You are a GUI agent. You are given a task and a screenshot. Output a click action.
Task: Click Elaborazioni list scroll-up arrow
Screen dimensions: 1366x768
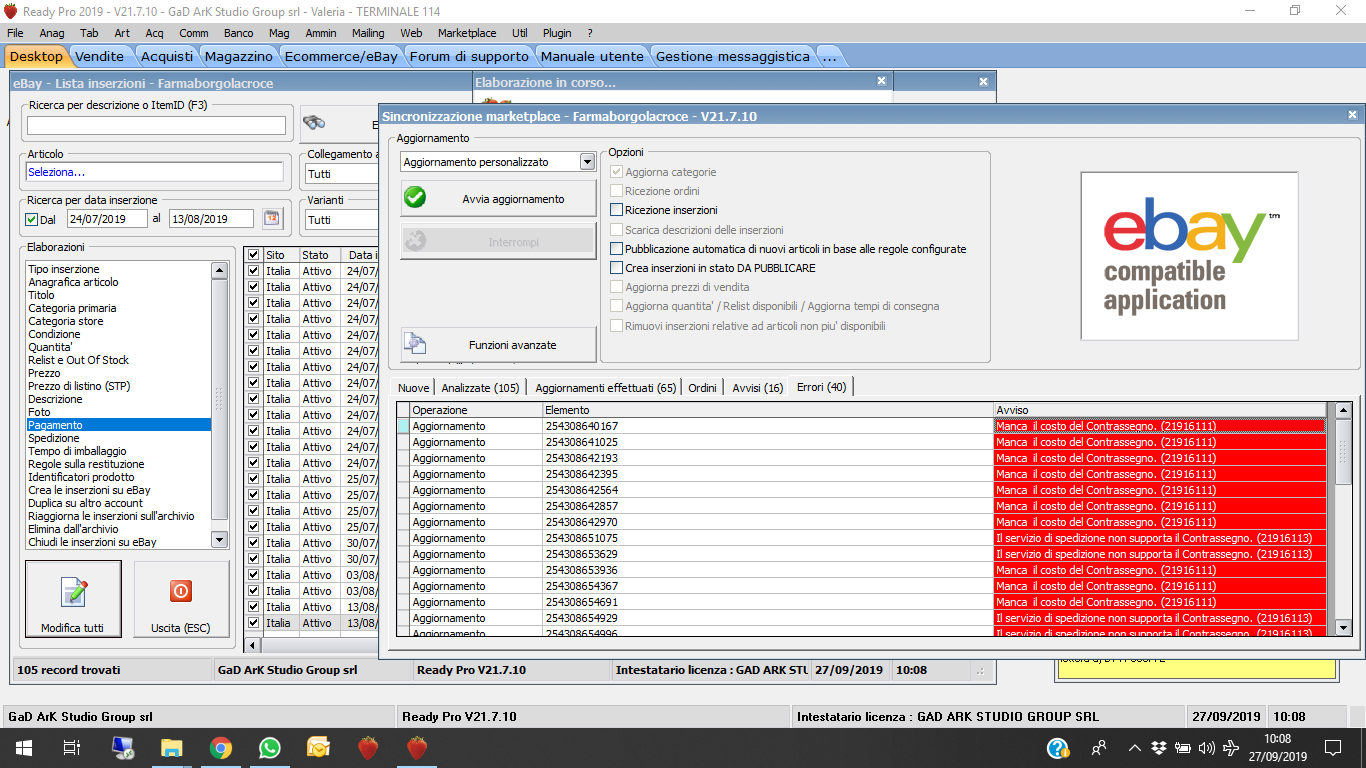[x=219, y=270]
